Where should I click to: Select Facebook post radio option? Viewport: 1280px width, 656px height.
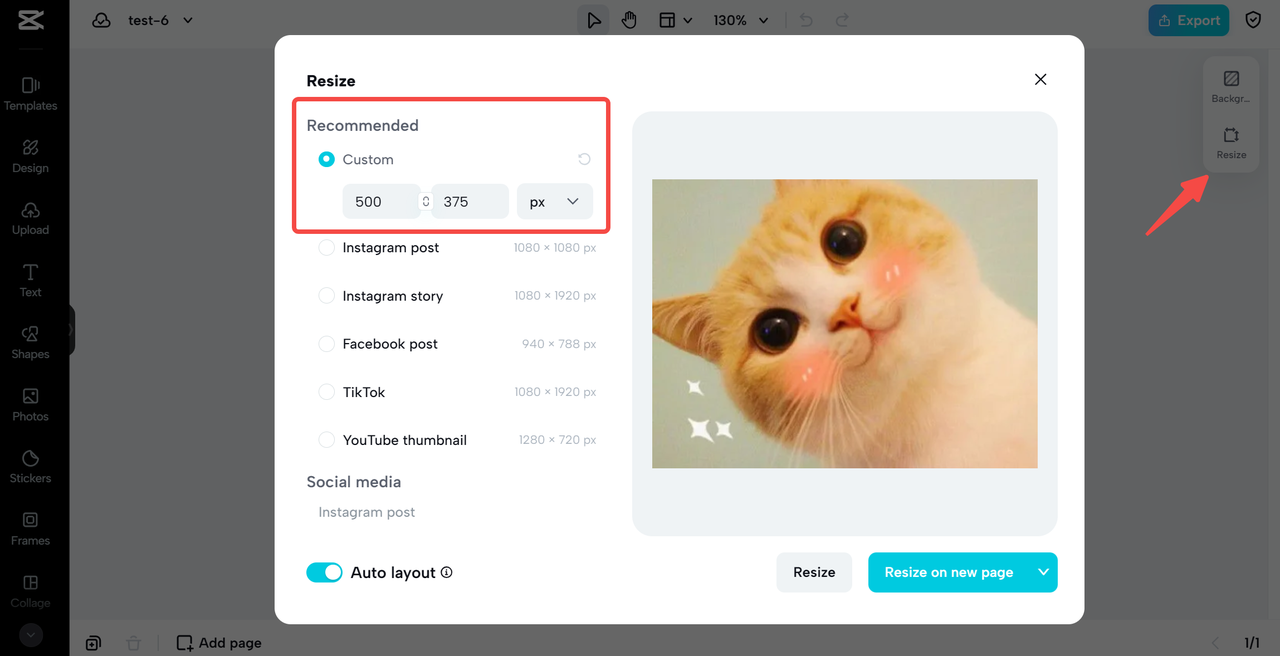(326, 343)
